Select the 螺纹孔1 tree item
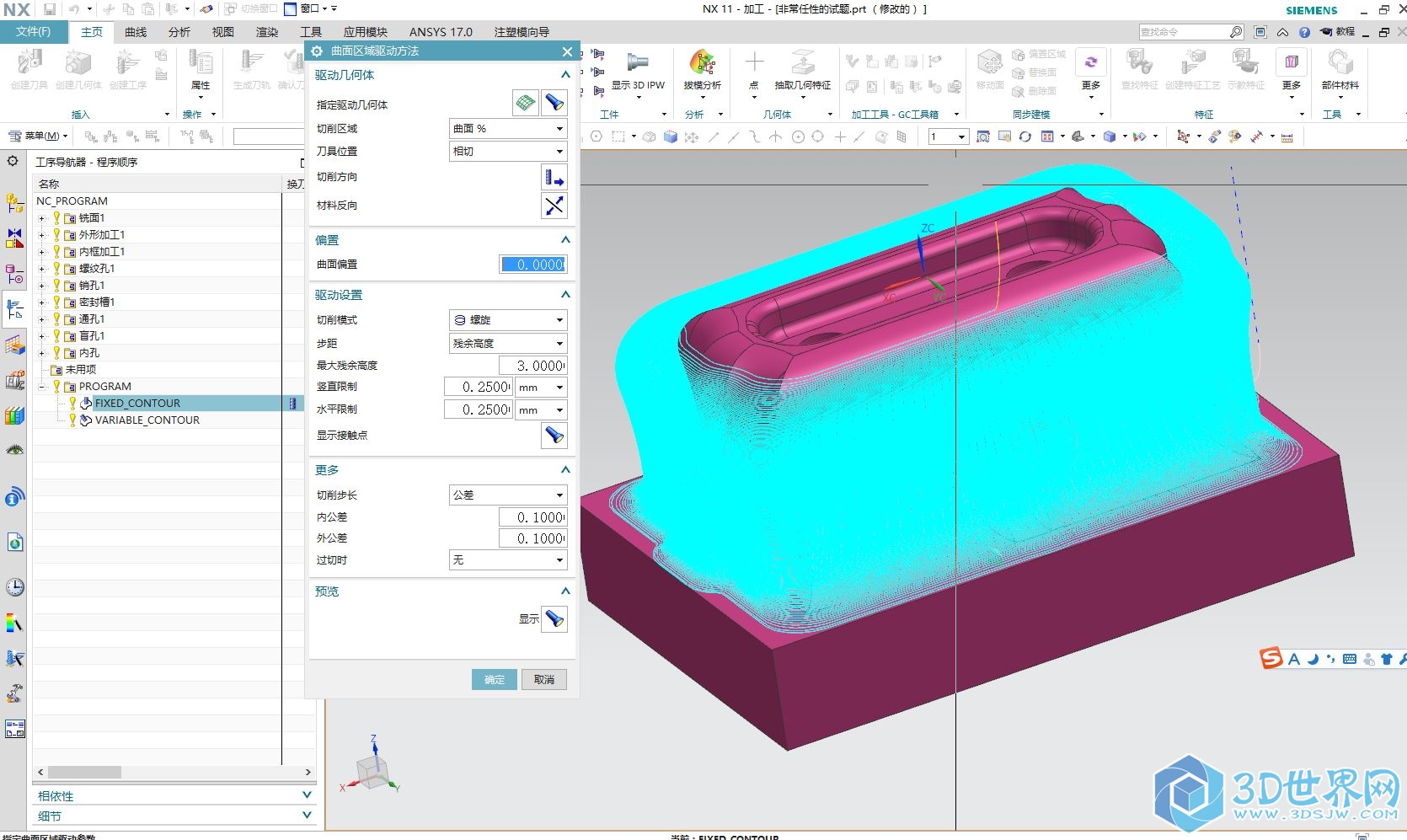 (97, 269)
